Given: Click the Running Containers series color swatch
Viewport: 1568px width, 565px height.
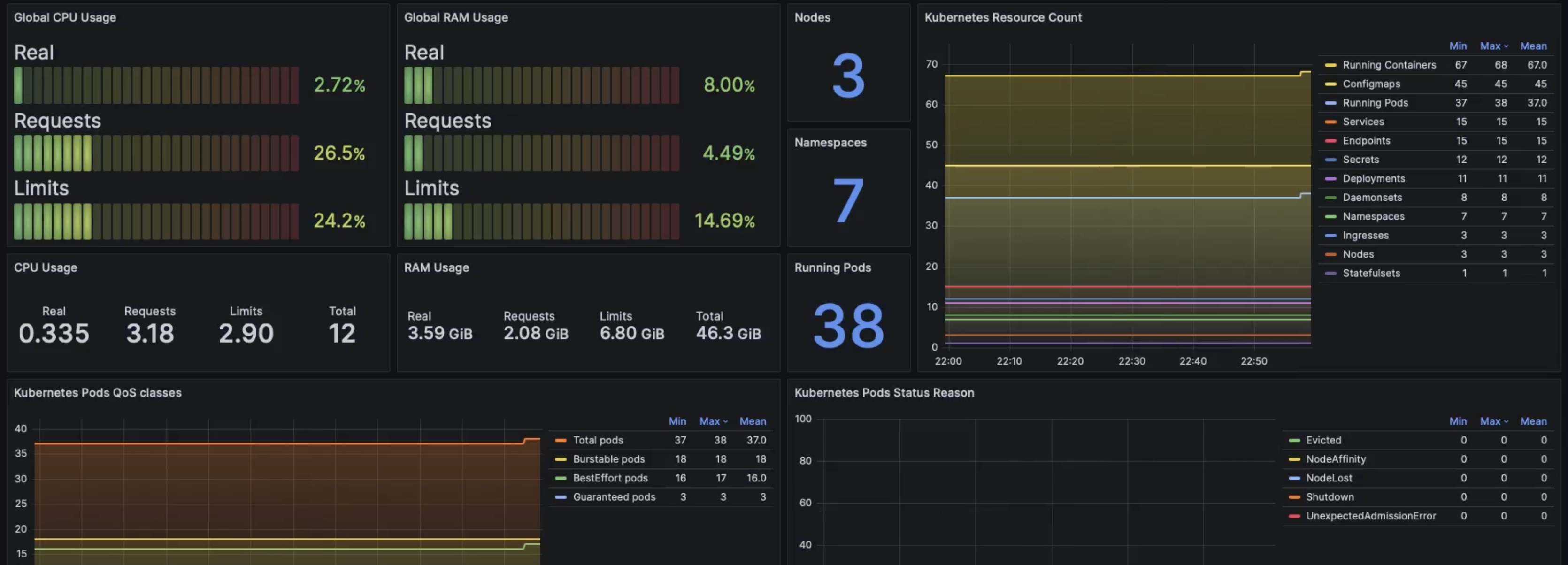Looking at the screenshot, I should (x=1330, y=65).
